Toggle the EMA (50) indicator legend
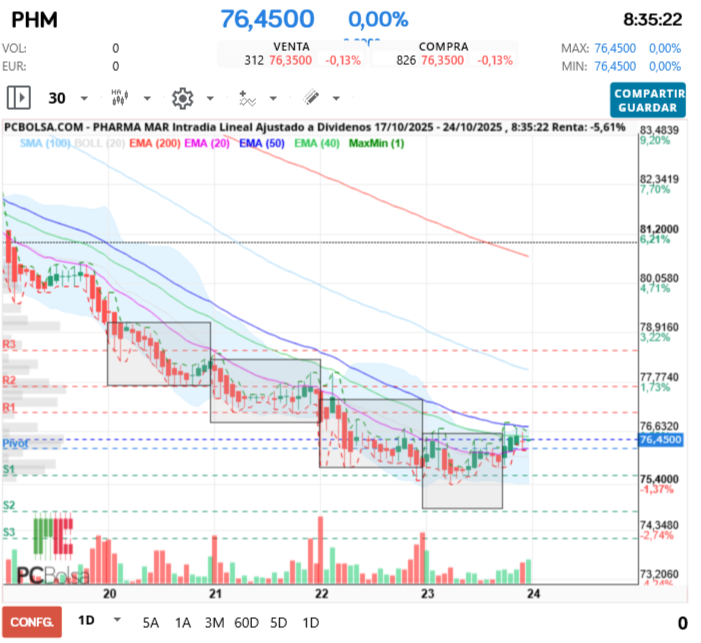Screen dimensions: 701x643 [262, 144]
